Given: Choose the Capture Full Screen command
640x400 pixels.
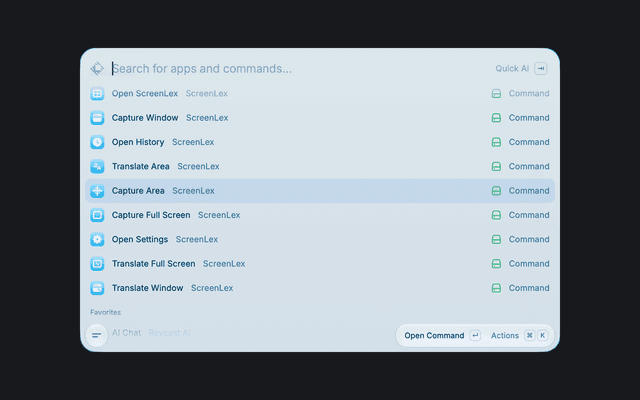Looking at the screenshot, I should 320,215.
